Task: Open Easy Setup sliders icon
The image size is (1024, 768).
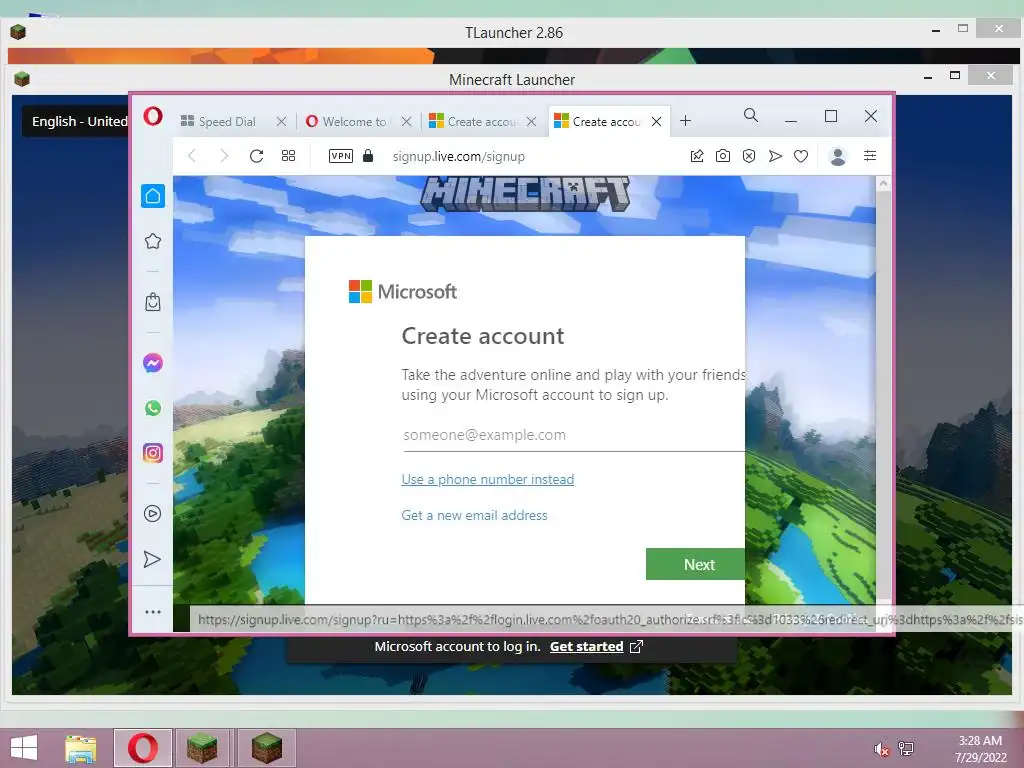Action: pyautogui.click(x=870, y=156)
